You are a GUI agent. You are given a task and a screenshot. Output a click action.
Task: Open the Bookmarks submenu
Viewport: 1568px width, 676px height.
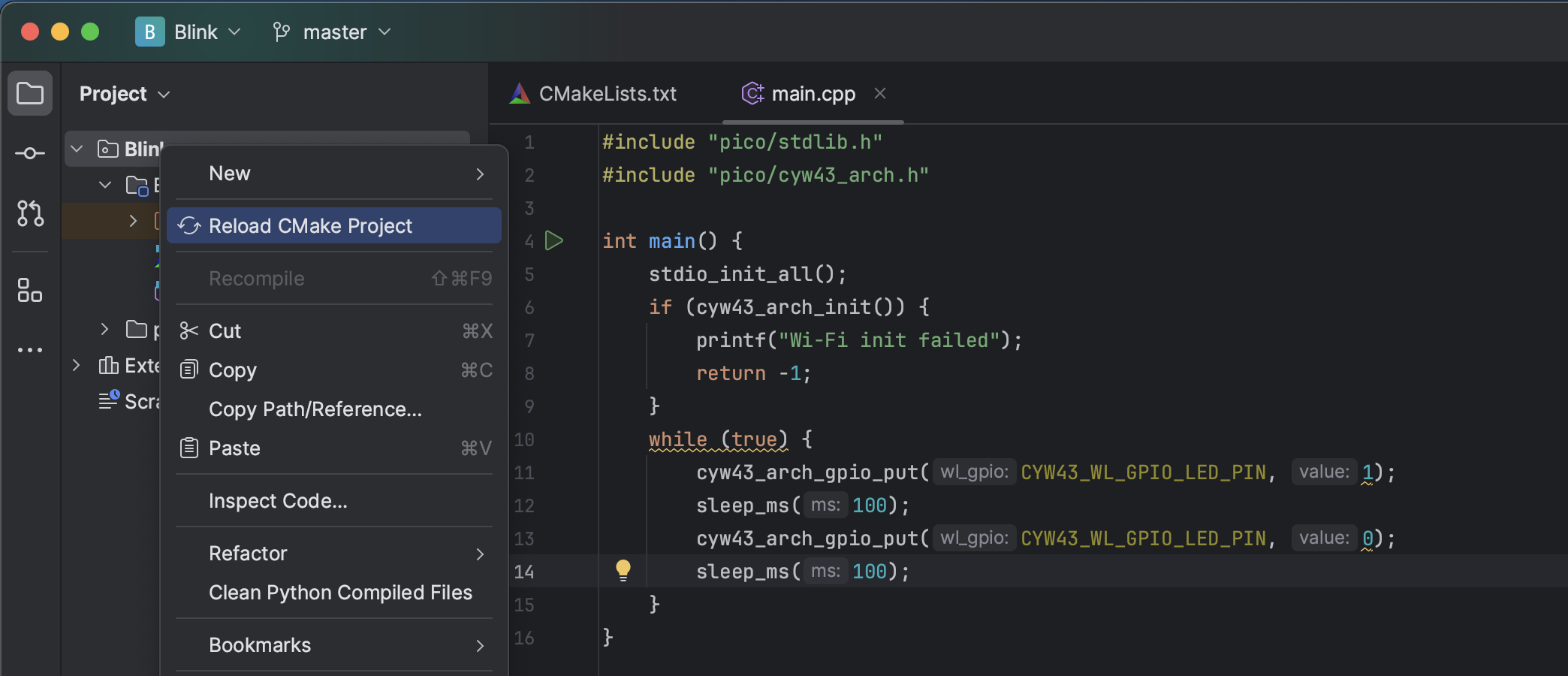click(x=334, y=645)
